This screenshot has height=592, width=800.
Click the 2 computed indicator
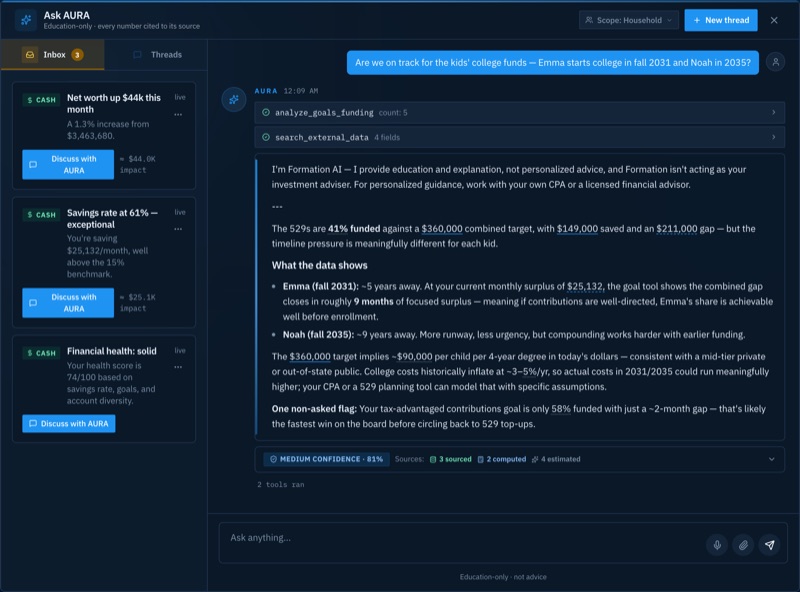pyautogui.click(x=502, y=459)
